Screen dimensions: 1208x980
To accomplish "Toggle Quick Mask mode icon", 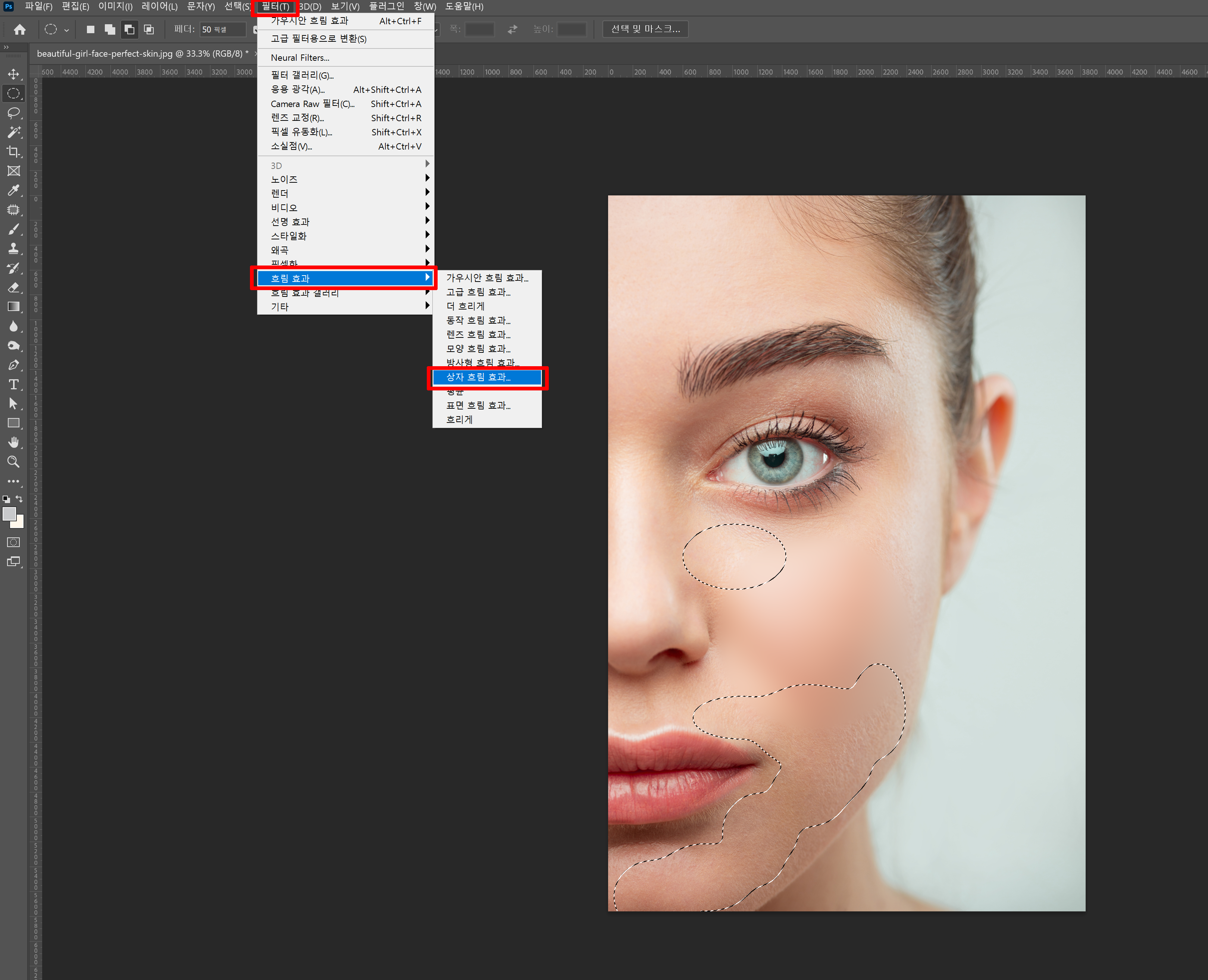I will tap(13, 542).
